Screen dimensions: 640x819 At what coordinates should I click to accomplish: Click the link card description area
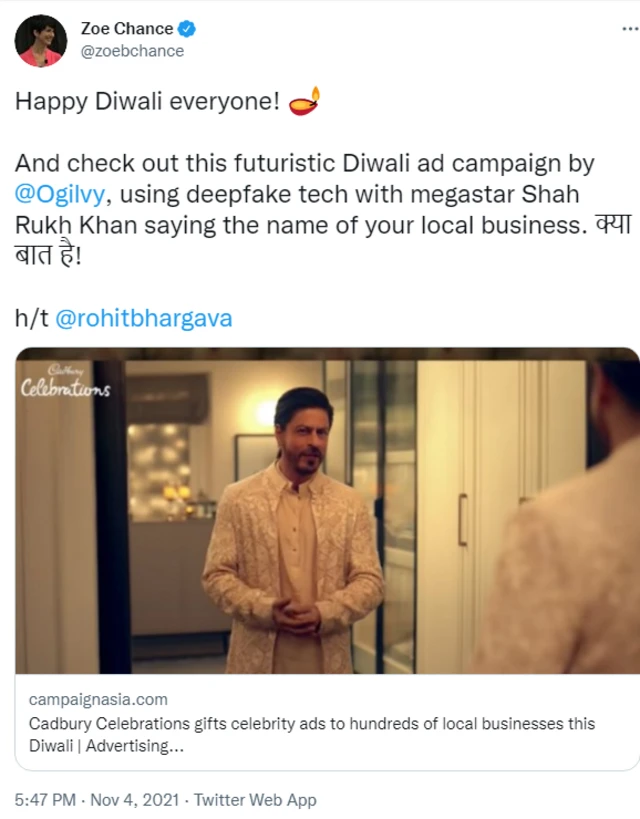point(327,722)
